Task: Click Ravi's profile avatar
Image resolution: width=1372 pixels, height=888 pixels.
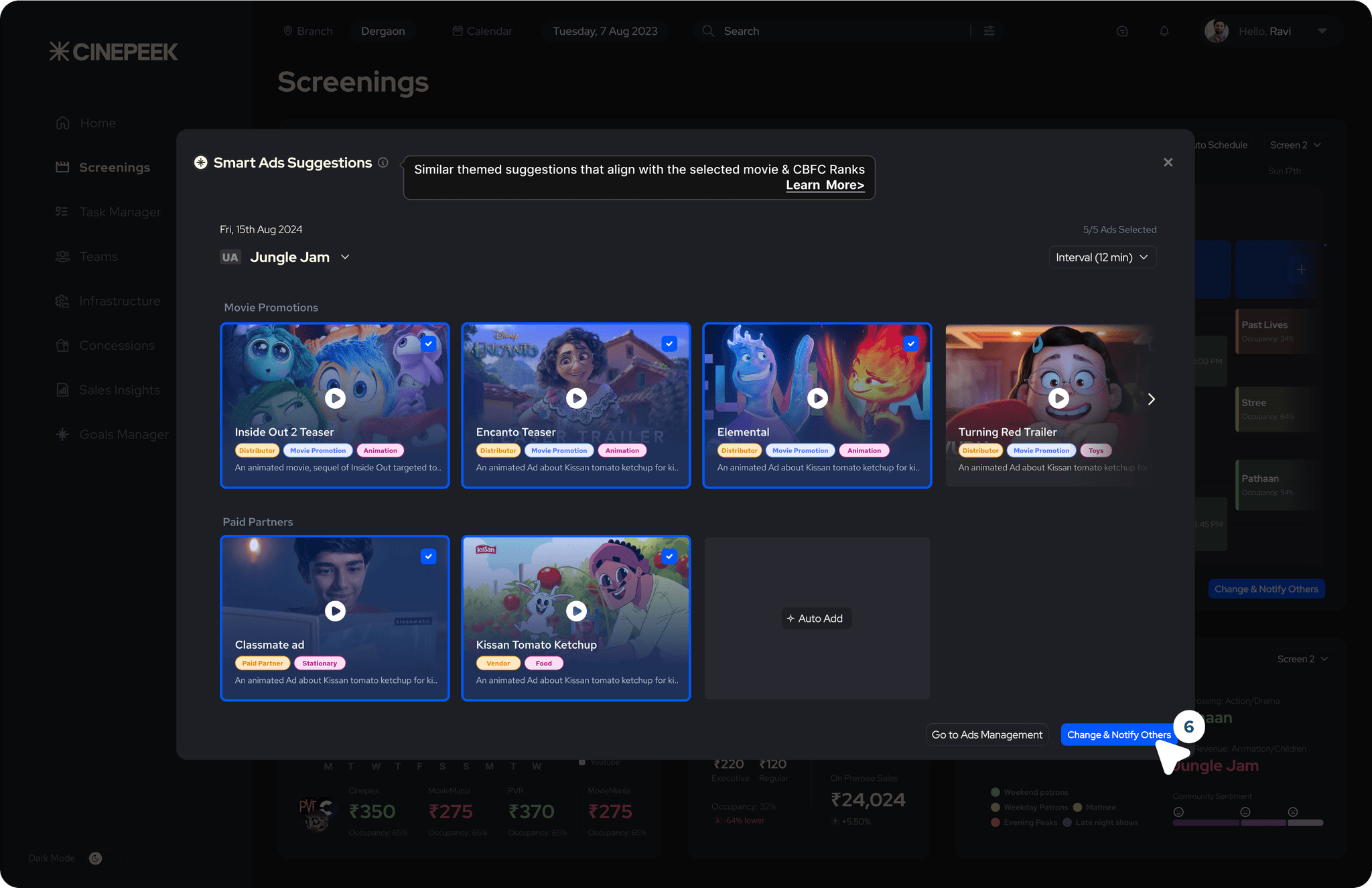Action: tap(1217, 31)
